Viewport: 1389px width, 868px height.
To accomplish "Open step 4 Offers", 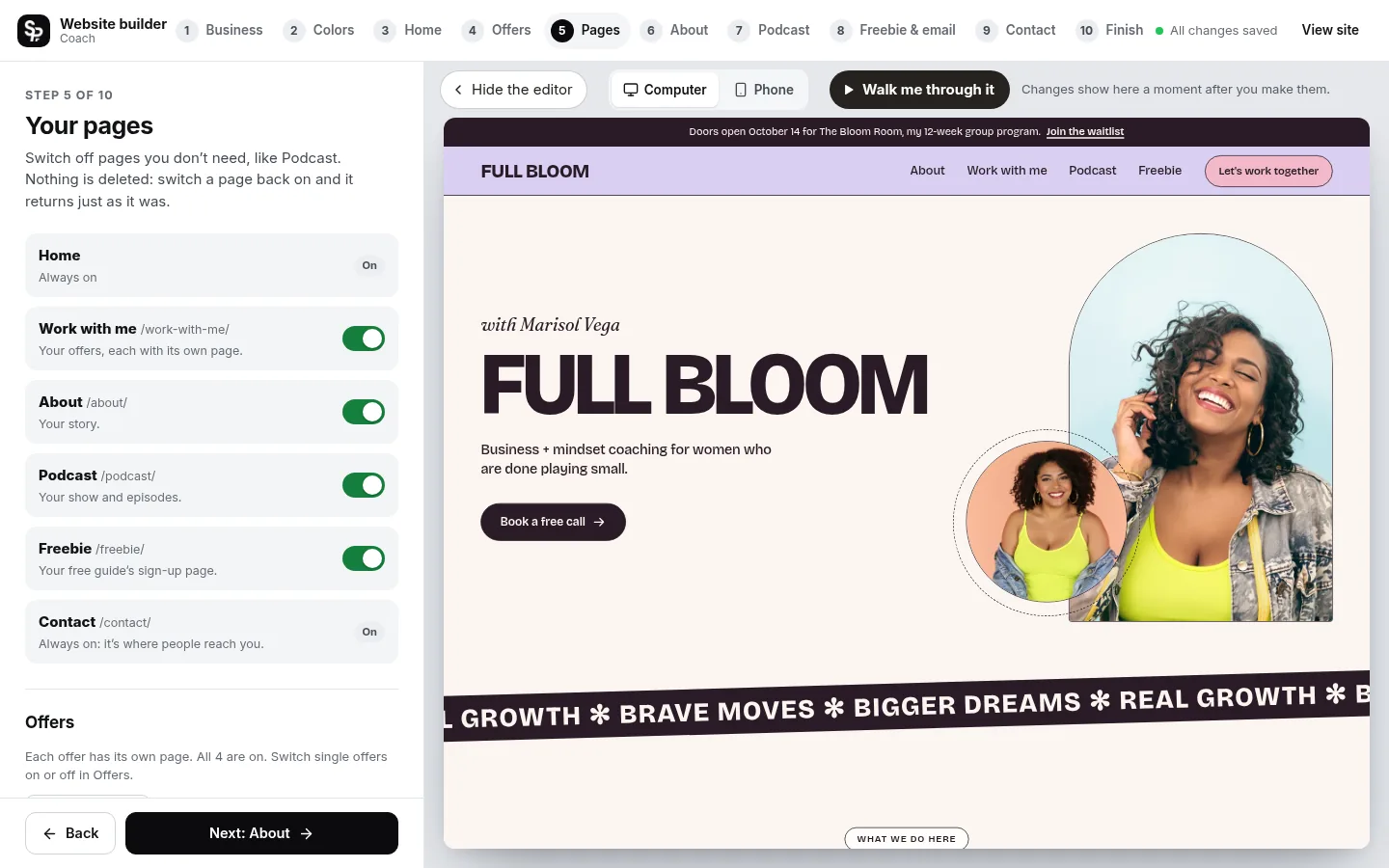I will point(497,30).
